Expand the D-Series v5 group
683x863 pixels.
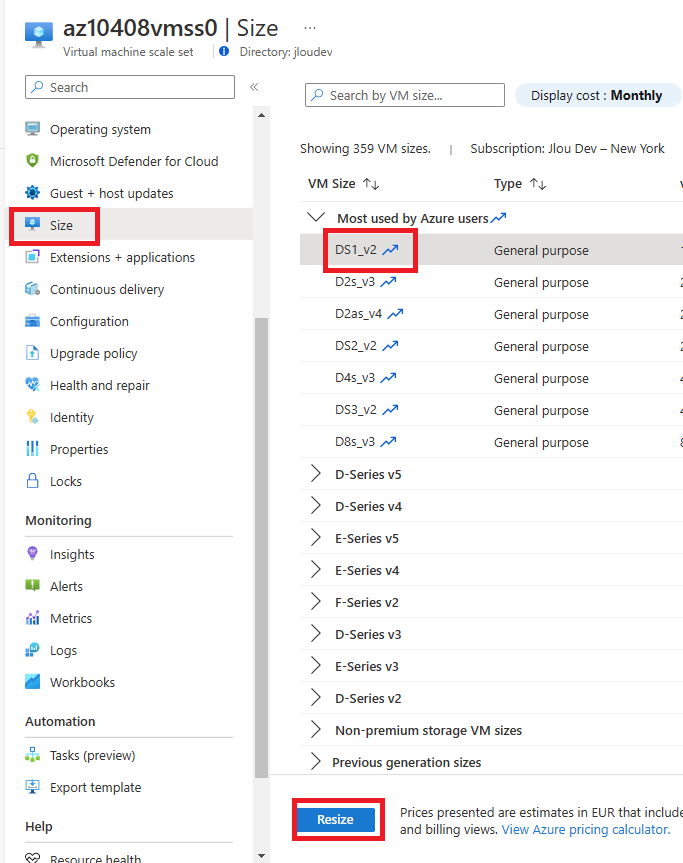[x=315, y=473]
